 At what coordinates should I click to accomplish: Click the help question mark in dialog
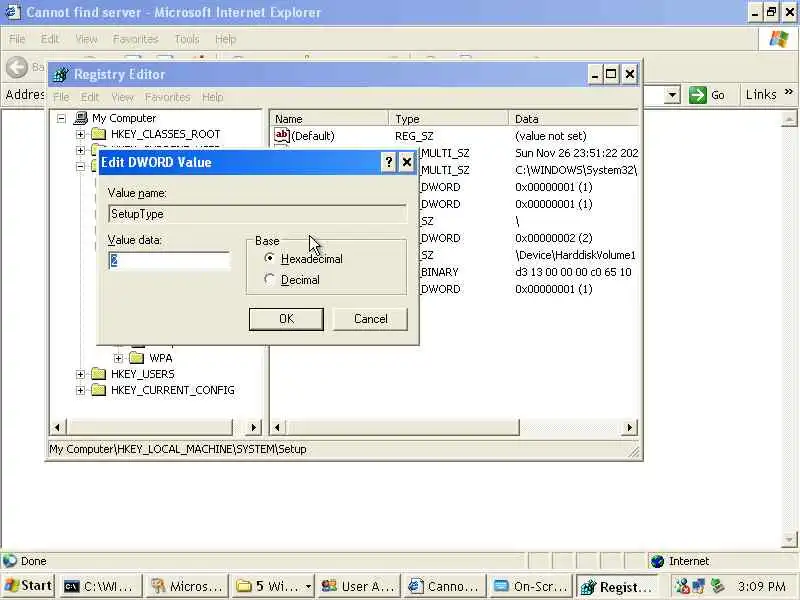(389, 162)
